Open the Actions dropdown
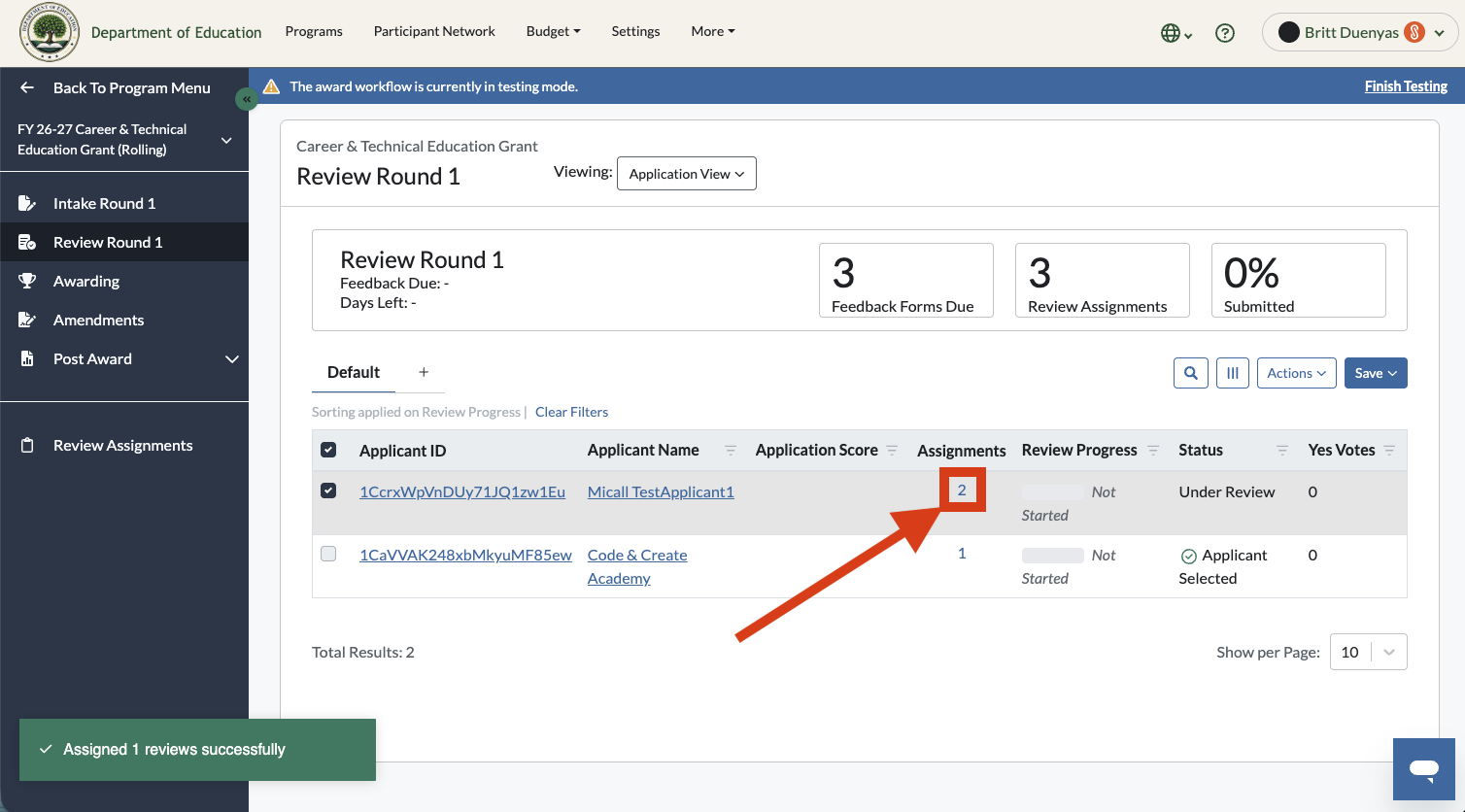This screenshot has width=1465, height=812. (1296, 373)
